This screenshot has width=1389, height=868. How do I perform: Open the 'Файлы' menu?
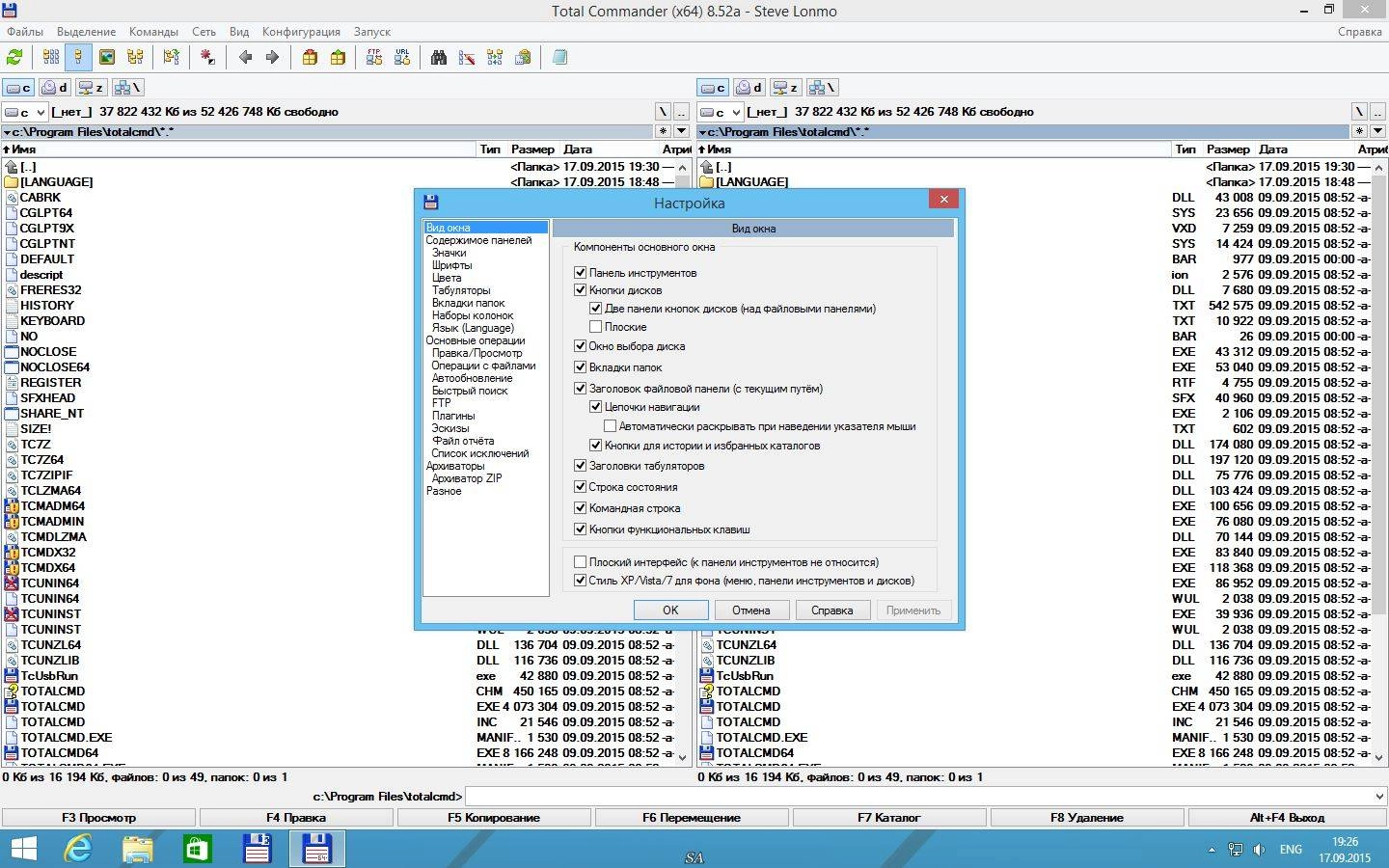click(25, 32)
